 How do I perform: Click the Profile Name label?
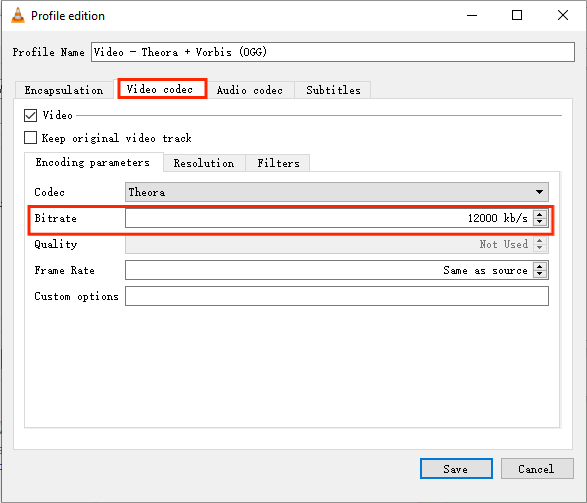pos(49,52)
